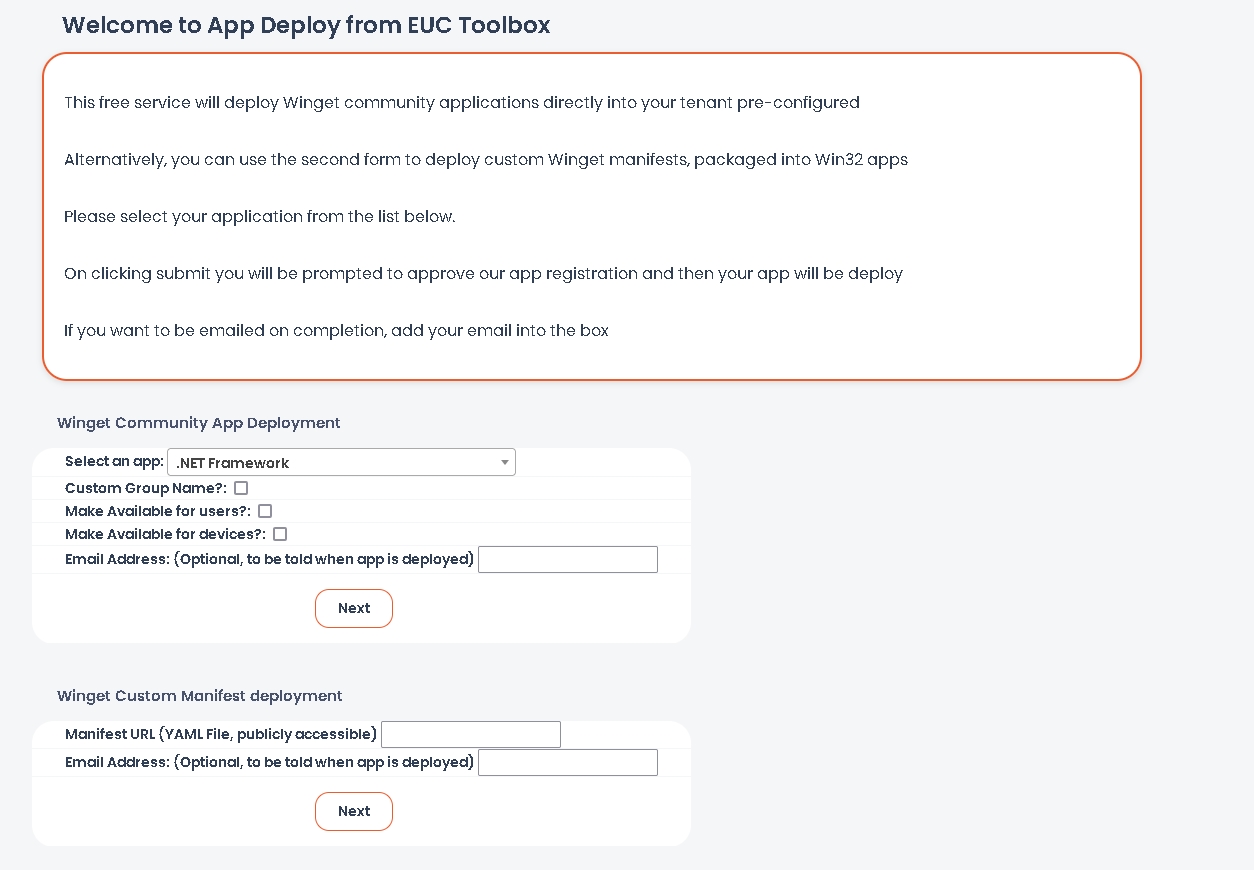The width and height of the screenshot is (1254, 870).
Task: Click the 'On clicking submit' sentence
Action: pyautogui.click(x=483, y=273)
